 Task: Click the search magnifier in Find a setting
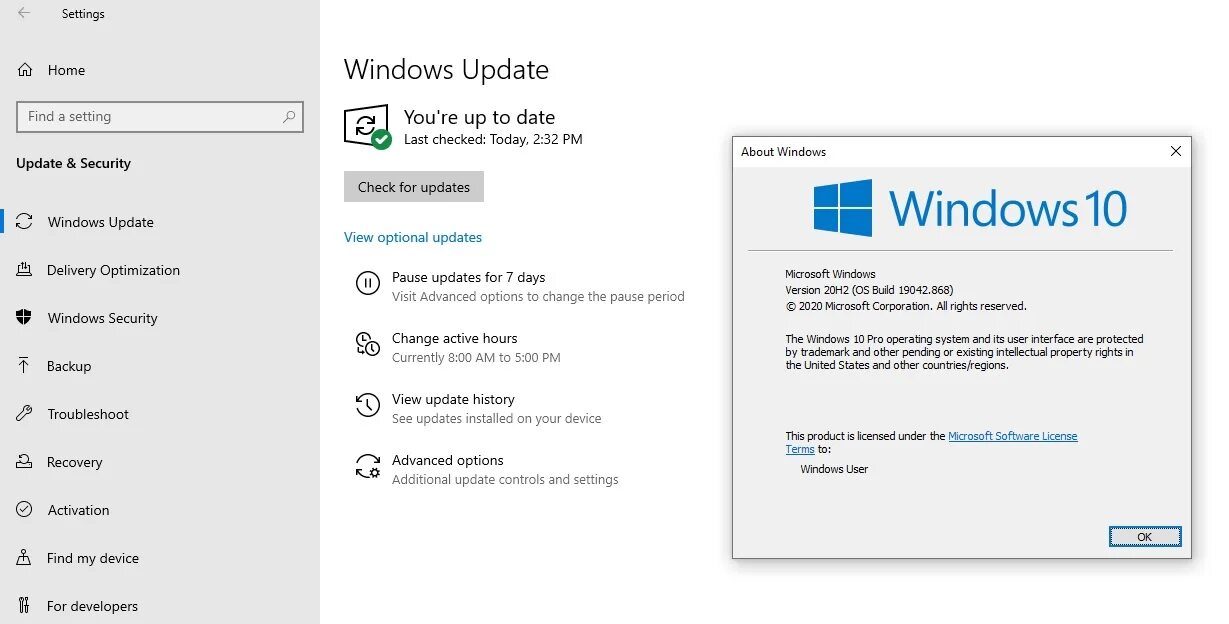(x=289, y=117)
